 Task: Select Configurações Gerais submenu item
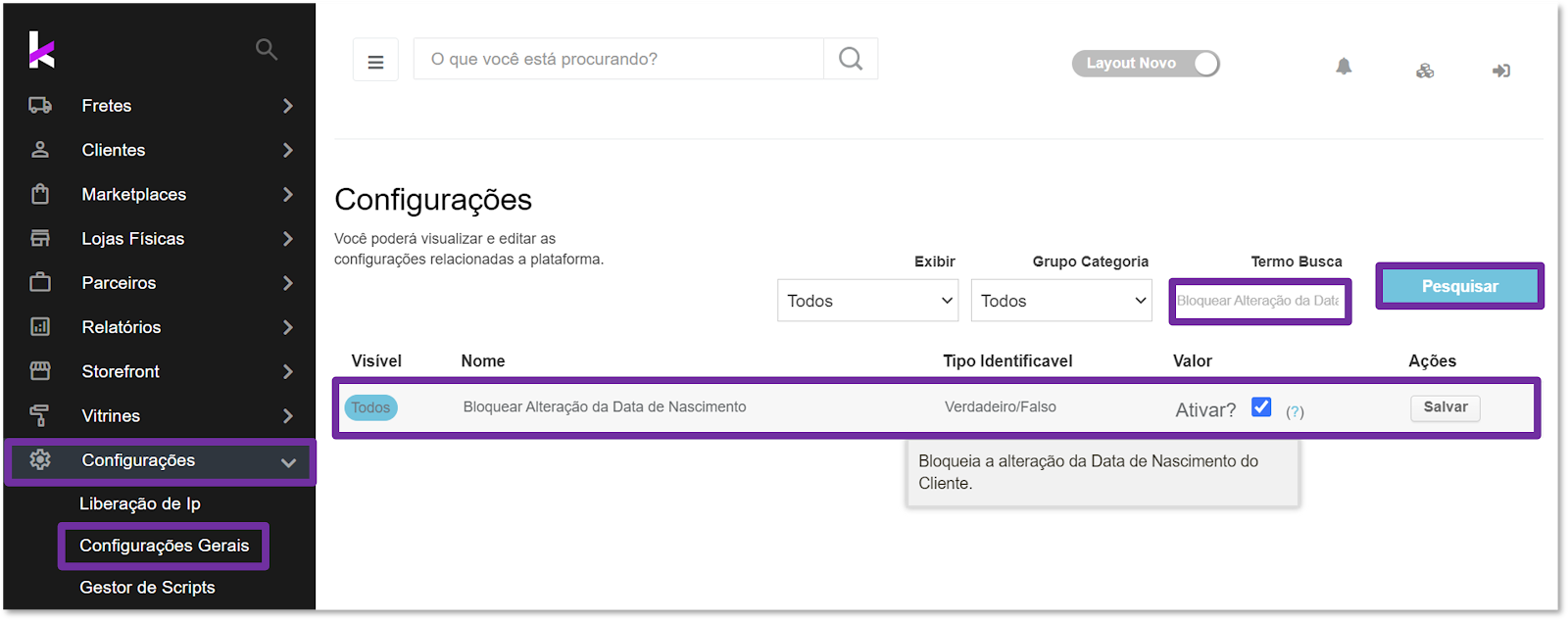pos(164,546)
